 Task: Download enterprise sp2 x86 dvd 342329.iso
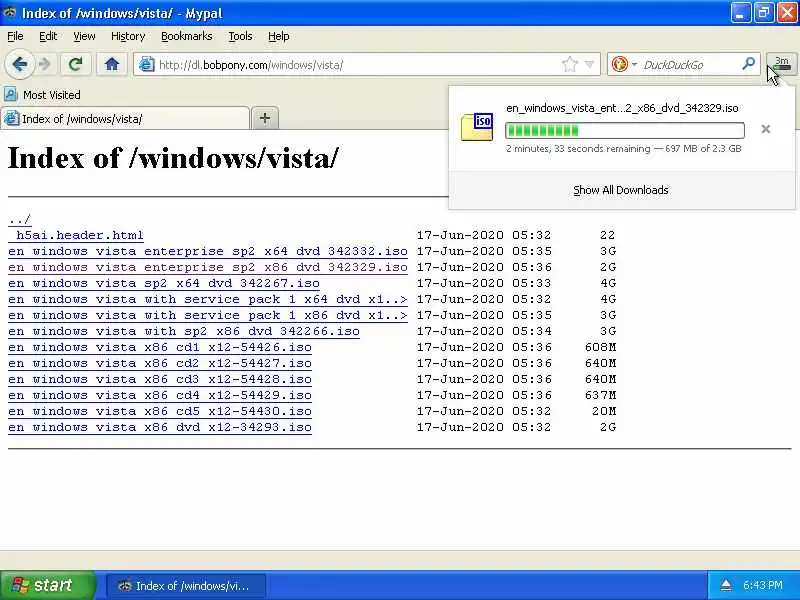208,267
